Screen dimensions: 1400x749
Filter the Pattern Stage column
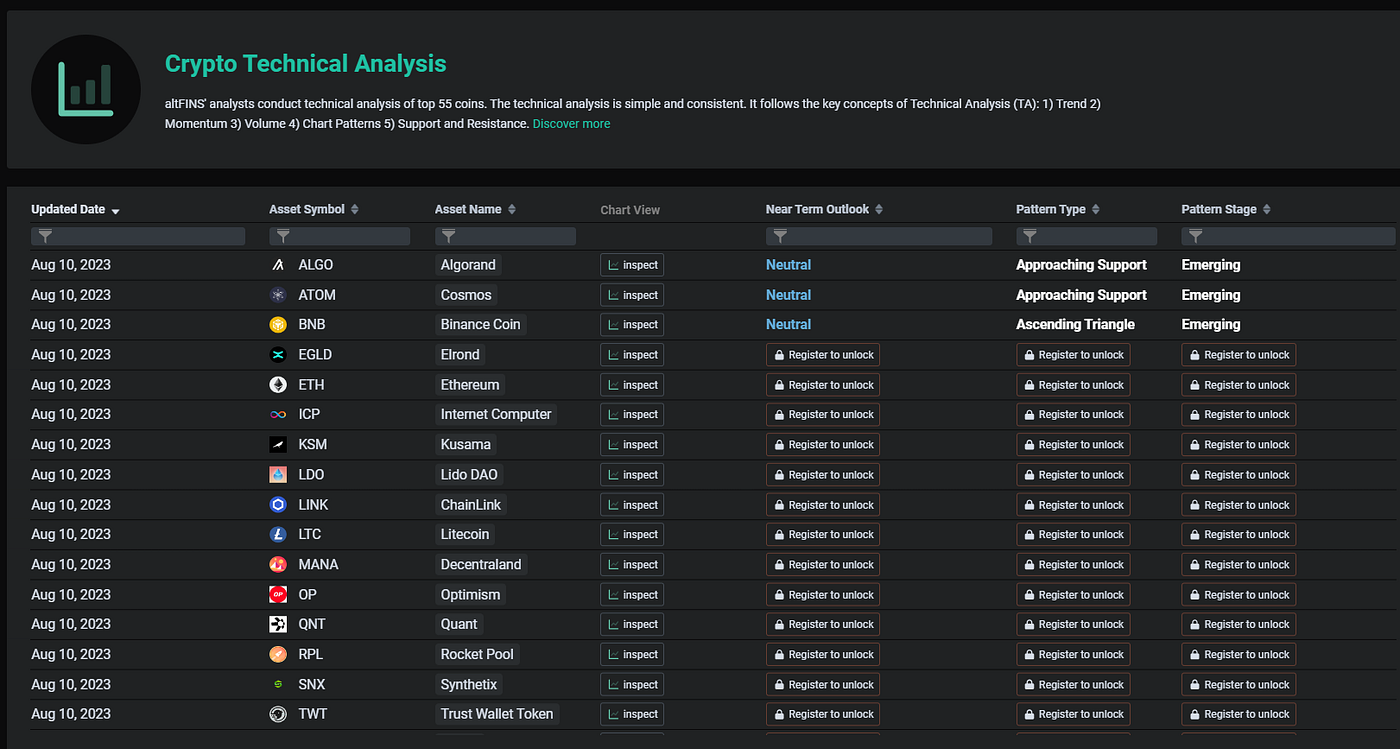pyautogui.click(x=1288, y=236)
